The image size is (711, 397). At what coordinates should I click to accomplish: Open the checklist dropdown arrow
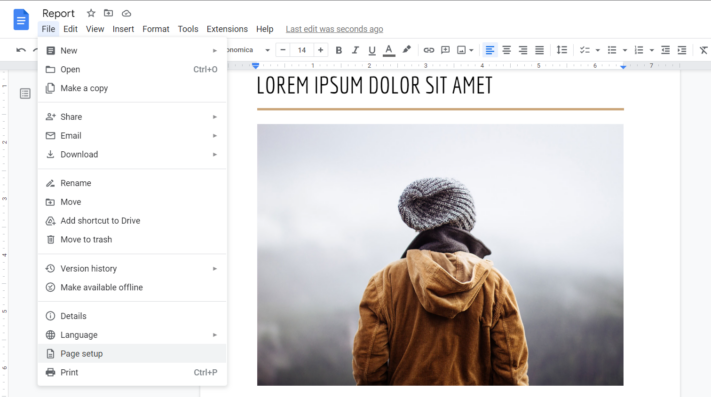pos(598,50)
